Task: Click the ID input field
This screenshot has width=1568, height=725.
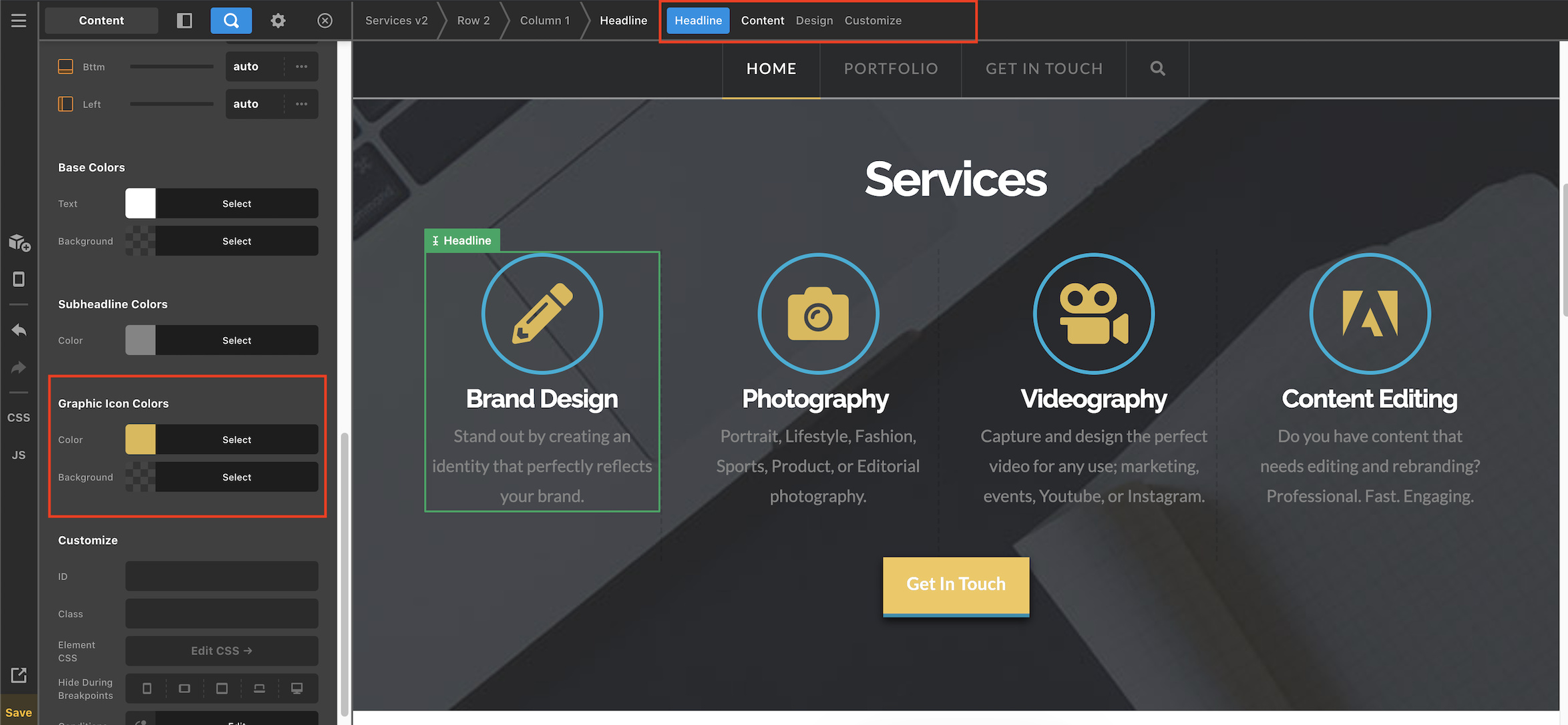Action: click(x=222, y=576)
